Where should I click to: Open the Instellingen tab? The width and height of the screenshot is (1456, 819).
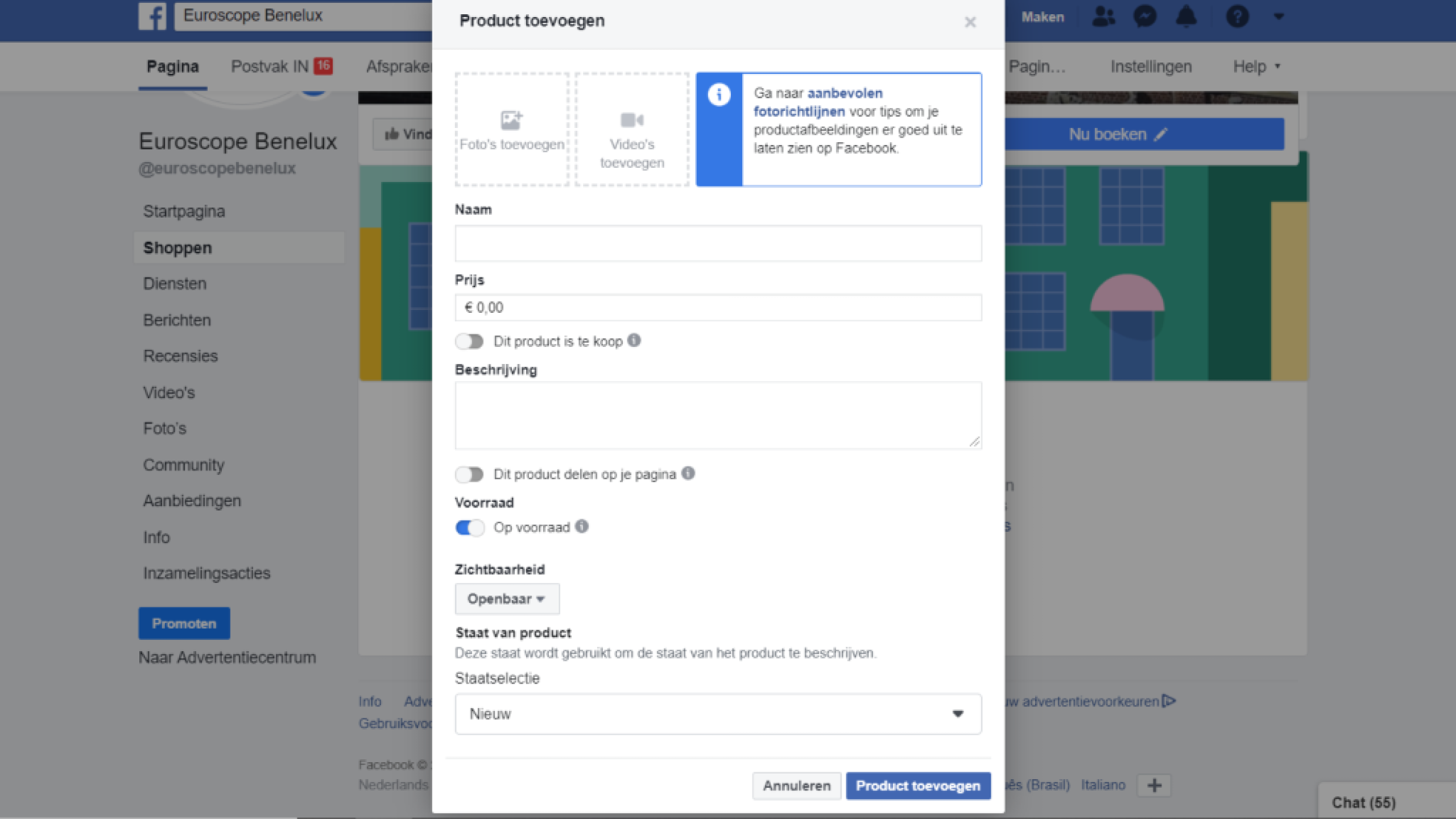(x=1151, y=67)
